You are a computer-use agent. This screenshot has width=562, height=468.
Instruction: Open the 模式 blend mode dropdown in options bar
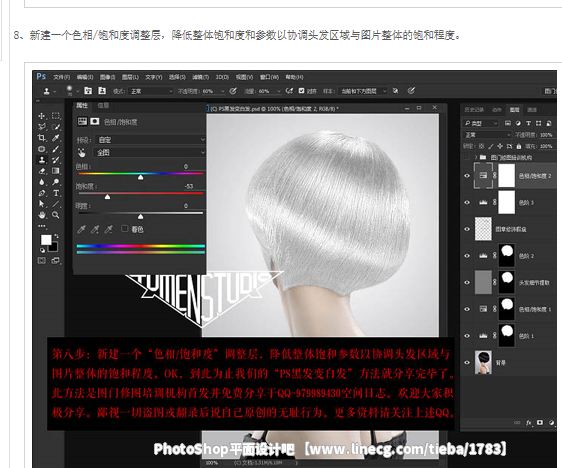tap(151, 91)
